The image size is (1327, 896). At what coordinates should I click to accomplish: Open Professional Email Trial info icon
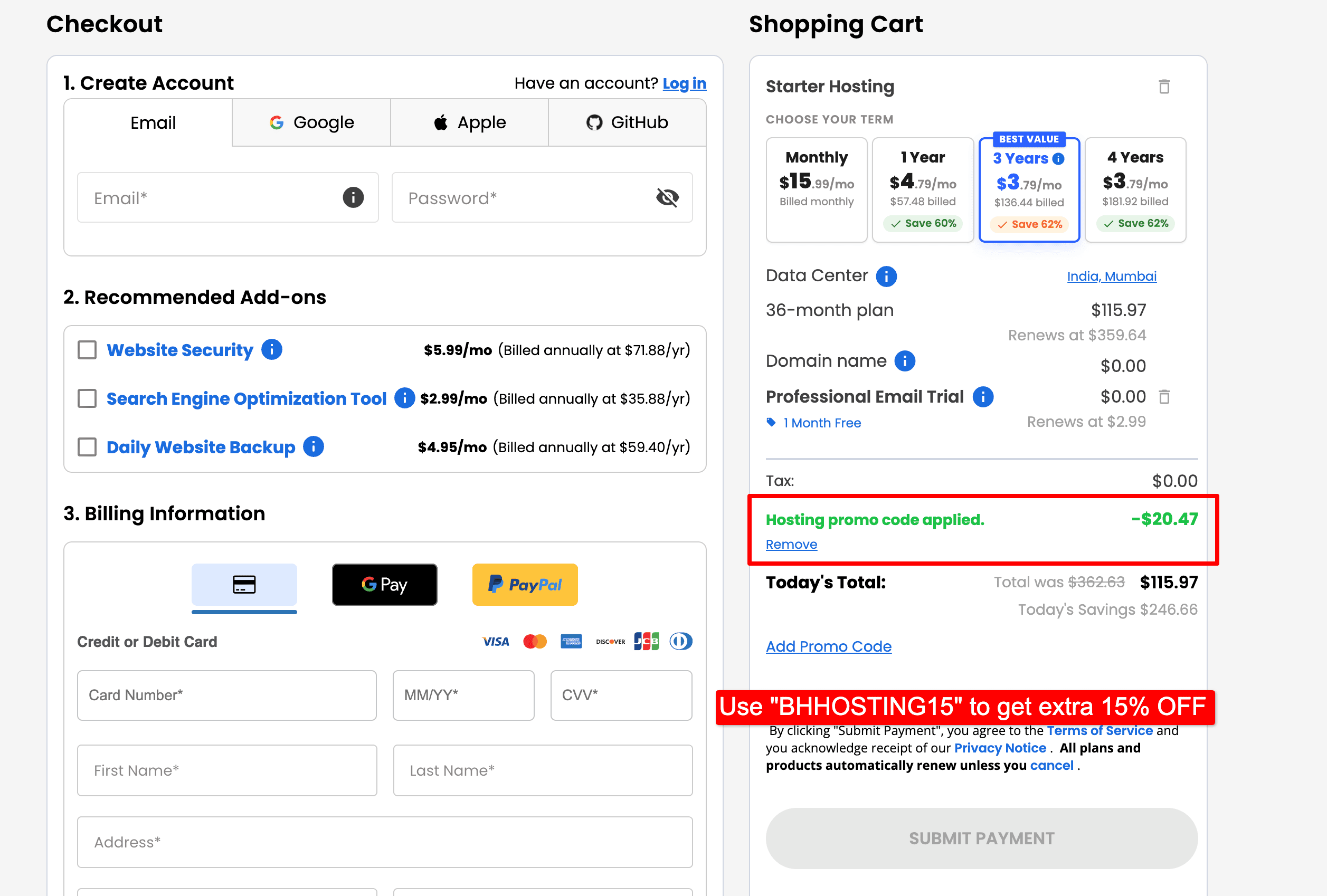click(x=983, y=397)
